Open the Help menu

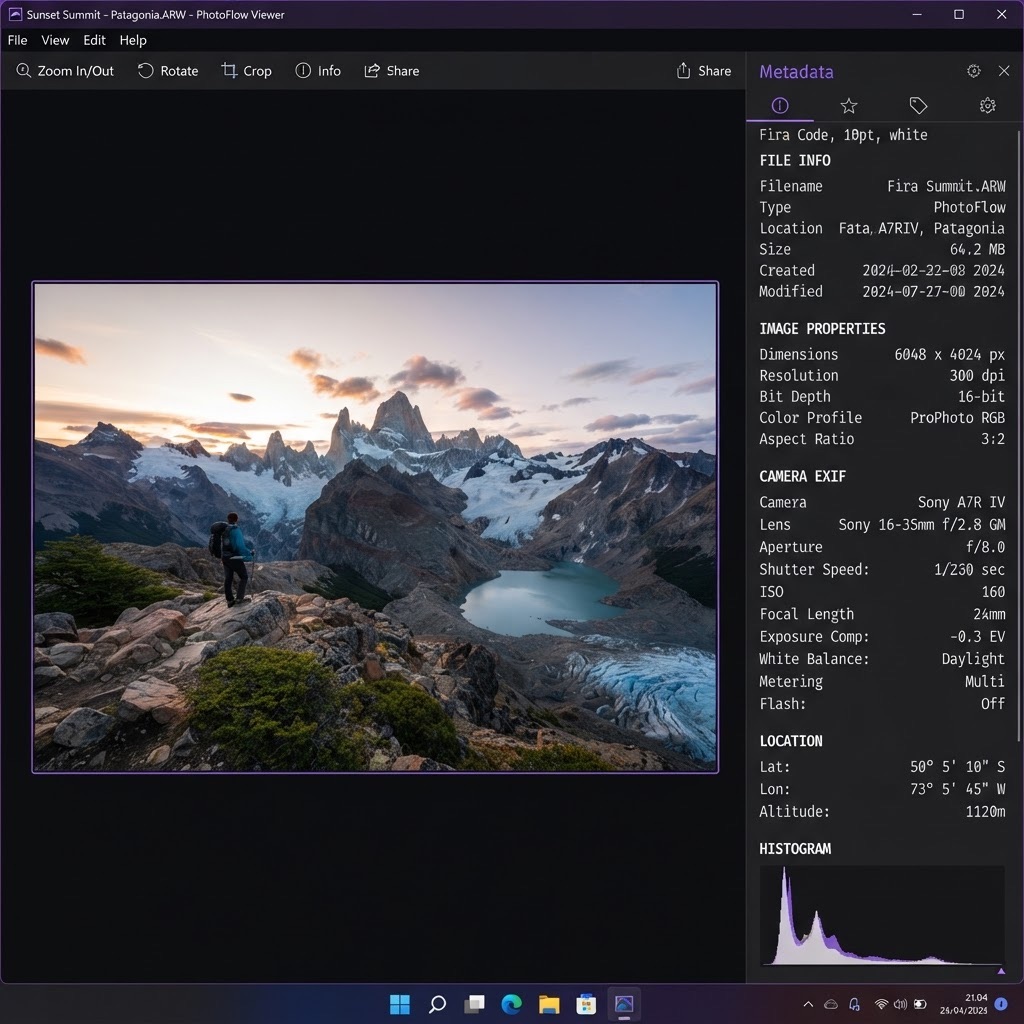[133, 40]
